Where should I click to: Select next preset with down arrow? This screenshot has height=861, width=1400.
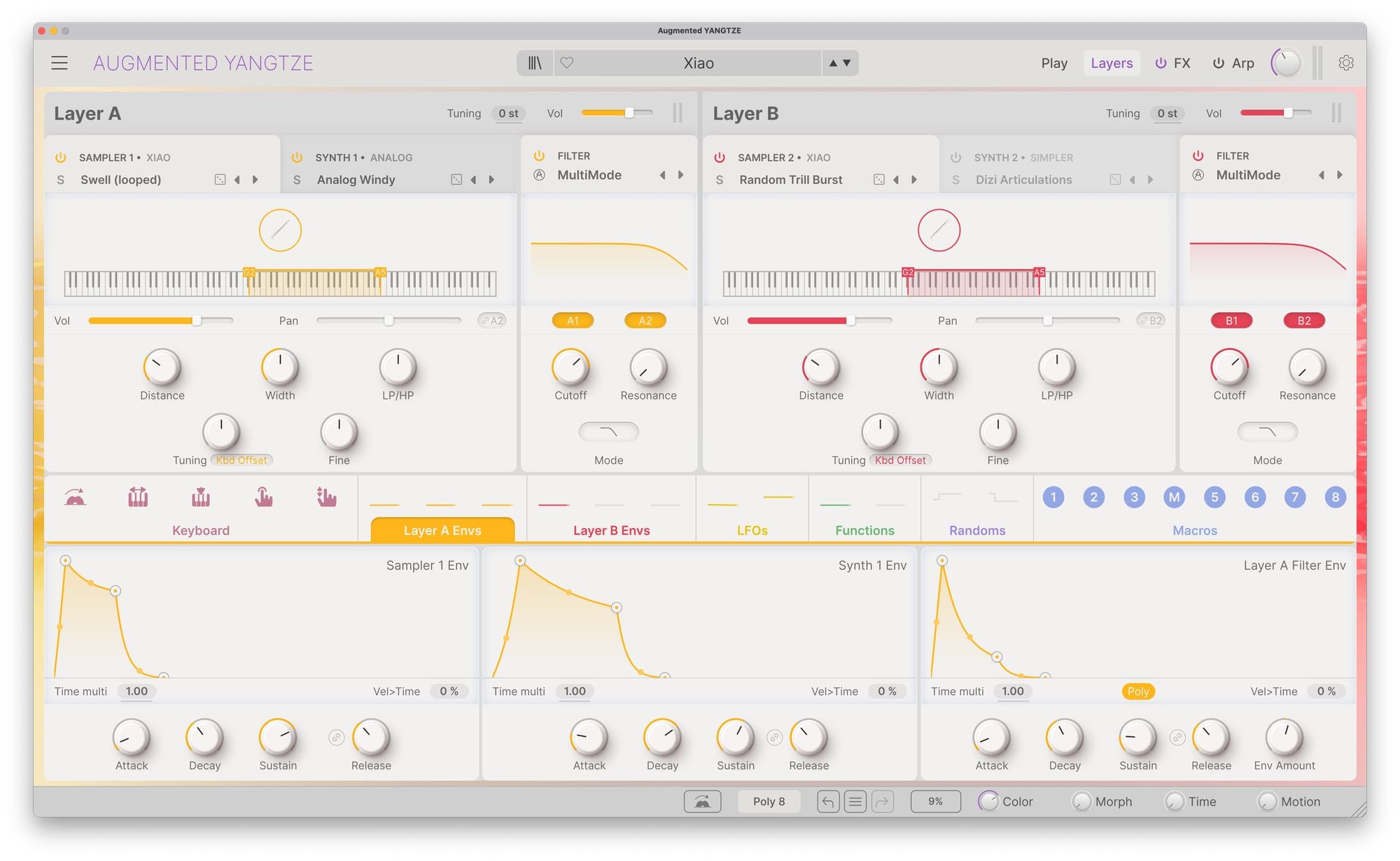pos(847,63)
